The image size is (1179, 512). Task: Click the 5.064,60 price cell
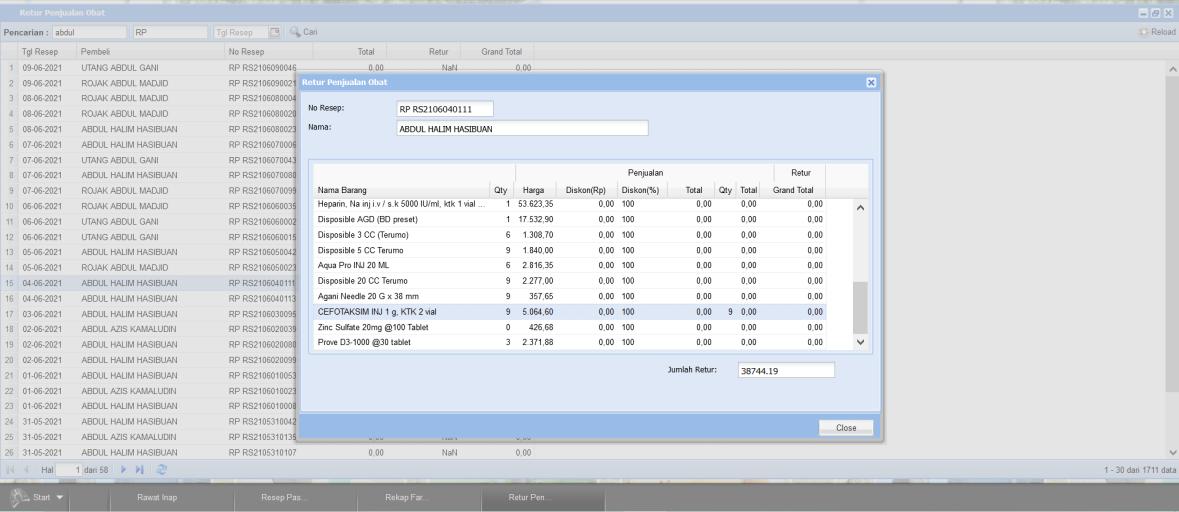535,311
